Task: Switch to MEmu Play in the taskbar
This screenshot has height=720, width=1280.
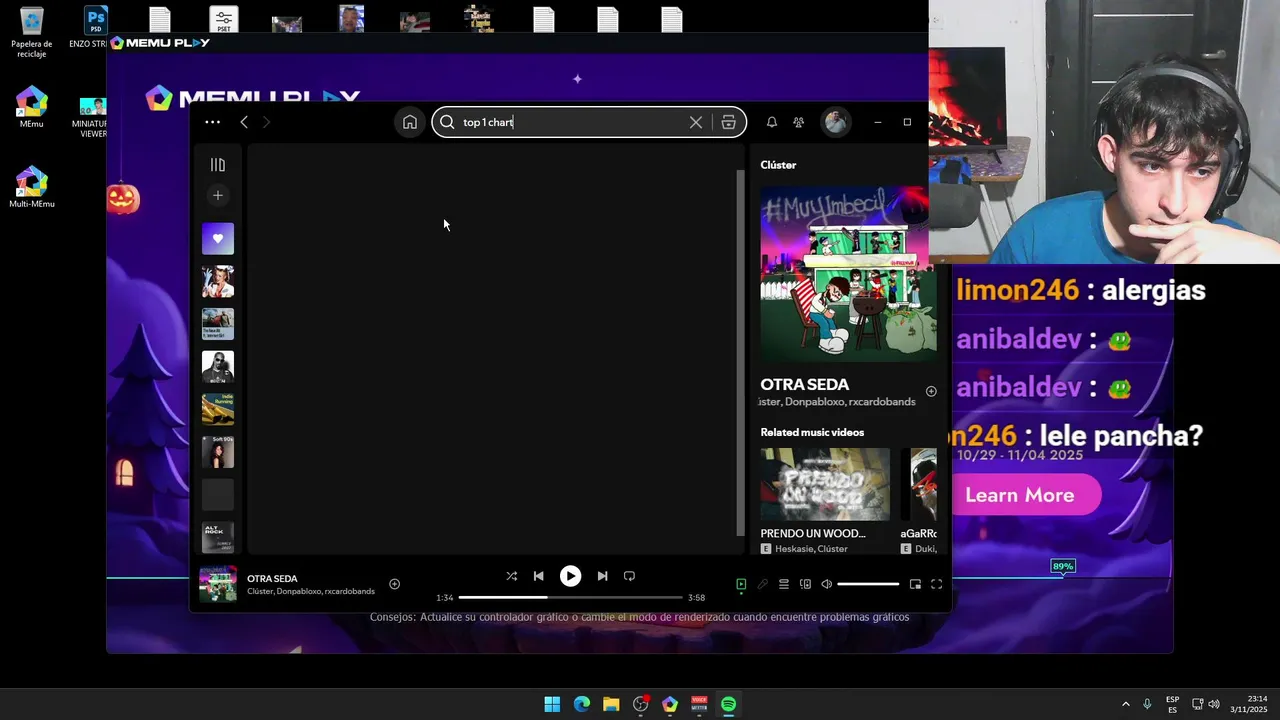Action: pos(670,704)
